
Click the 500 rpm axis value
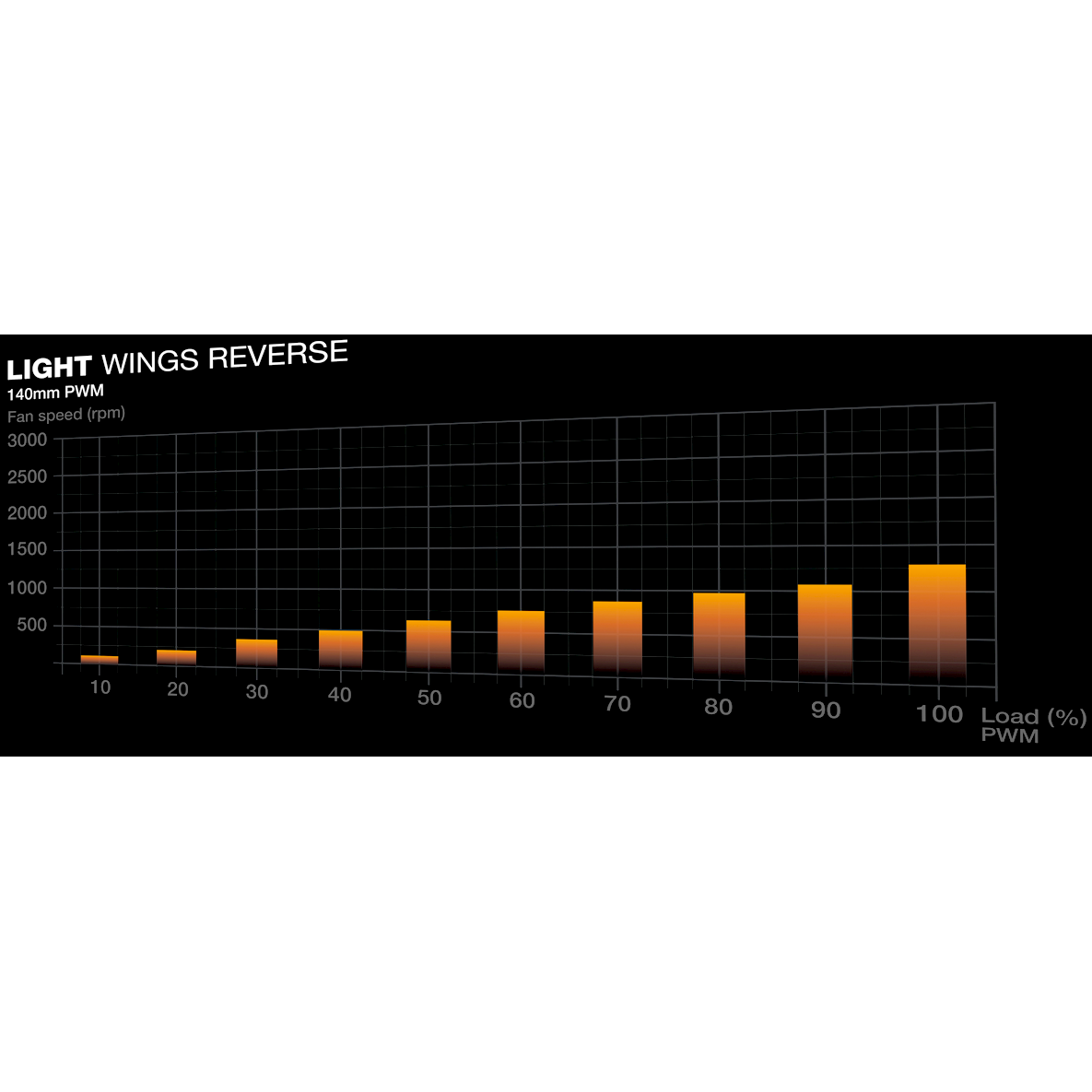tap(32, 625)
